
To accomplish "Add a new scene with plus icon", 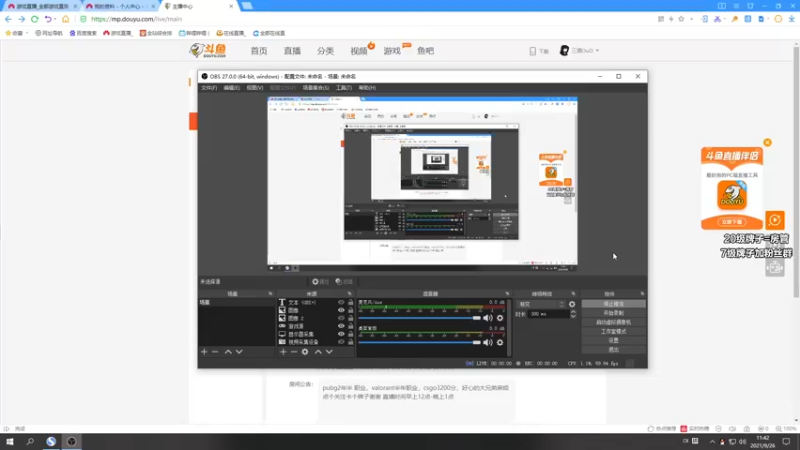I will click(x=204, y=352).
